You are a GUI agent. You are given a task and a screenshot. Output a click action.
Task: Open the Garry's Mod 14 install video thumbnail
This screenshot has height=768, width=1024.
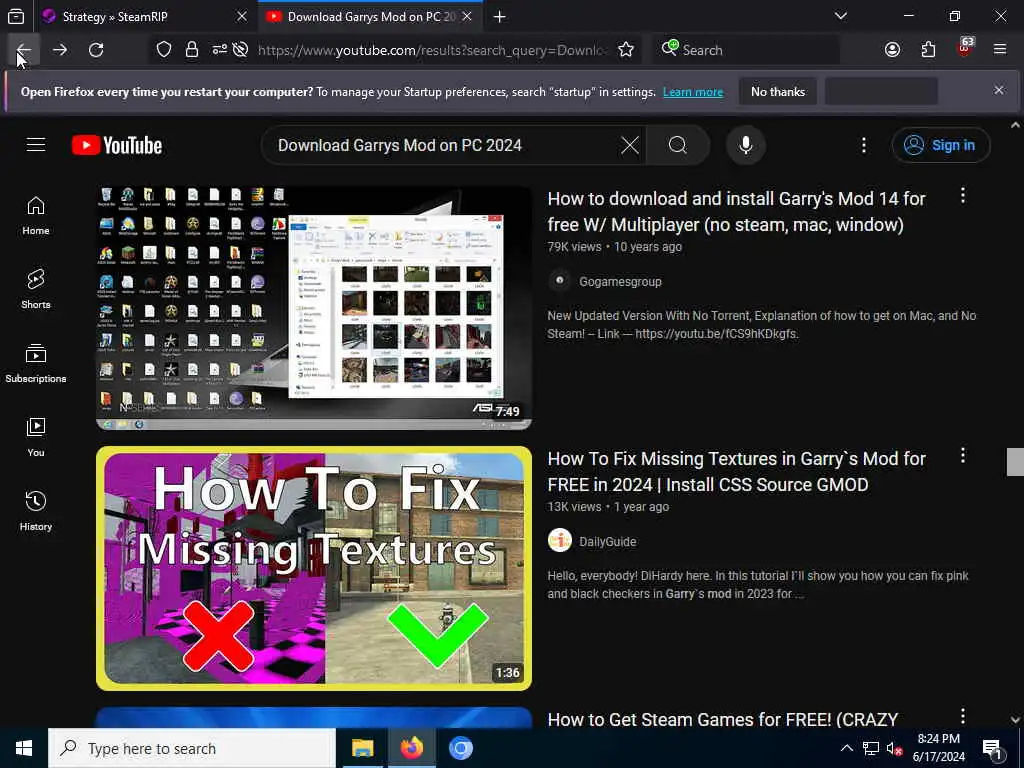(x=314, y=308)
